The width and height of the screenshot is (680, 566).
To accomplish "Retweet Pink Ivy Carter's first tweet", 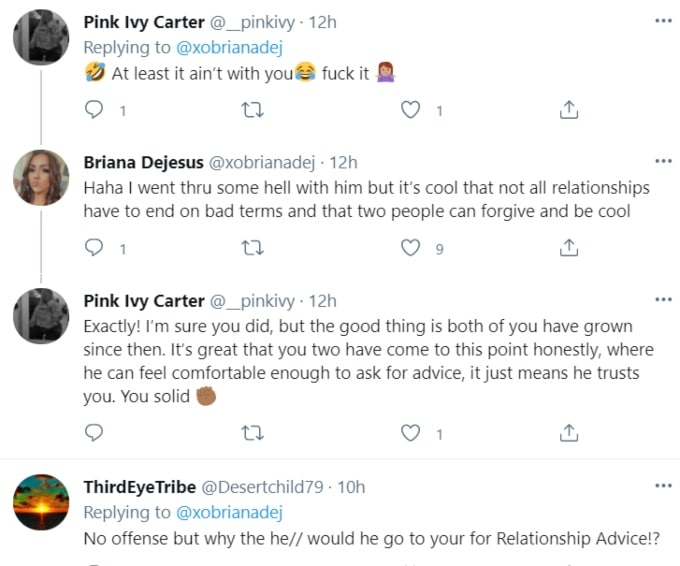I will pyautogui.click(x=254, y=111).
